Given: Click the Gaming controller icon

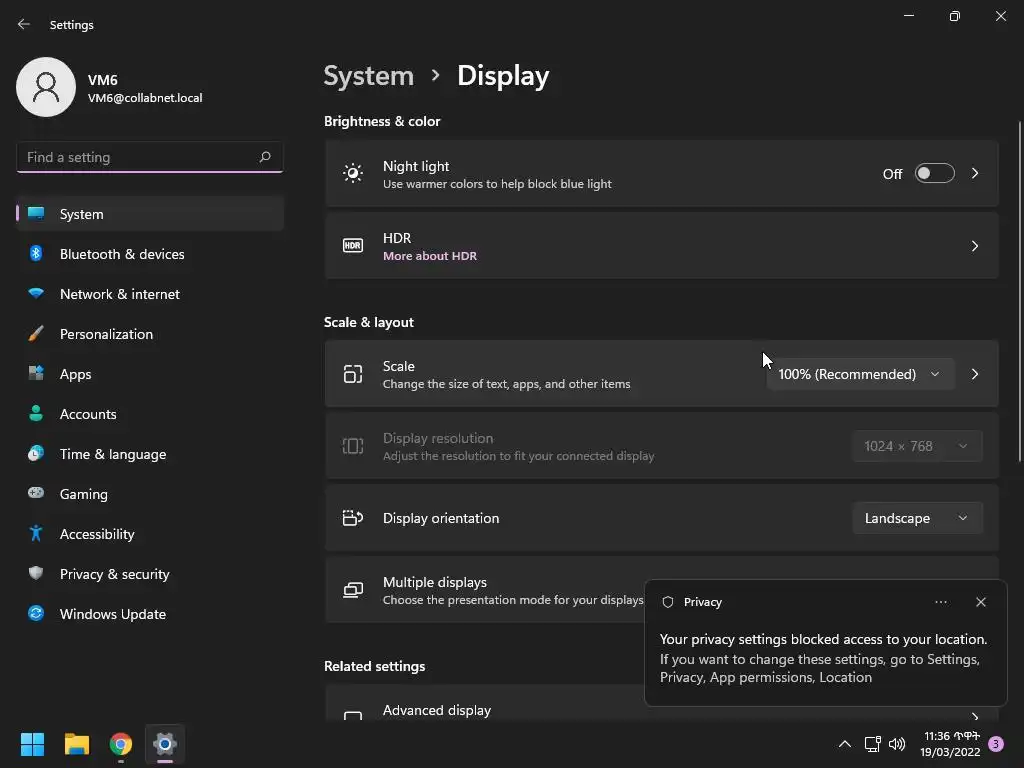Looking at the screenshot, I should coord(36,494).
